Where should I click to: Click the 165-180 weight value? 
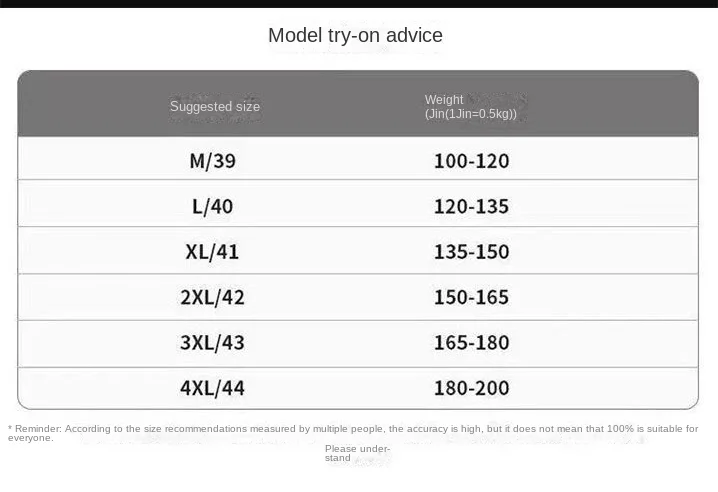point(471,343)
